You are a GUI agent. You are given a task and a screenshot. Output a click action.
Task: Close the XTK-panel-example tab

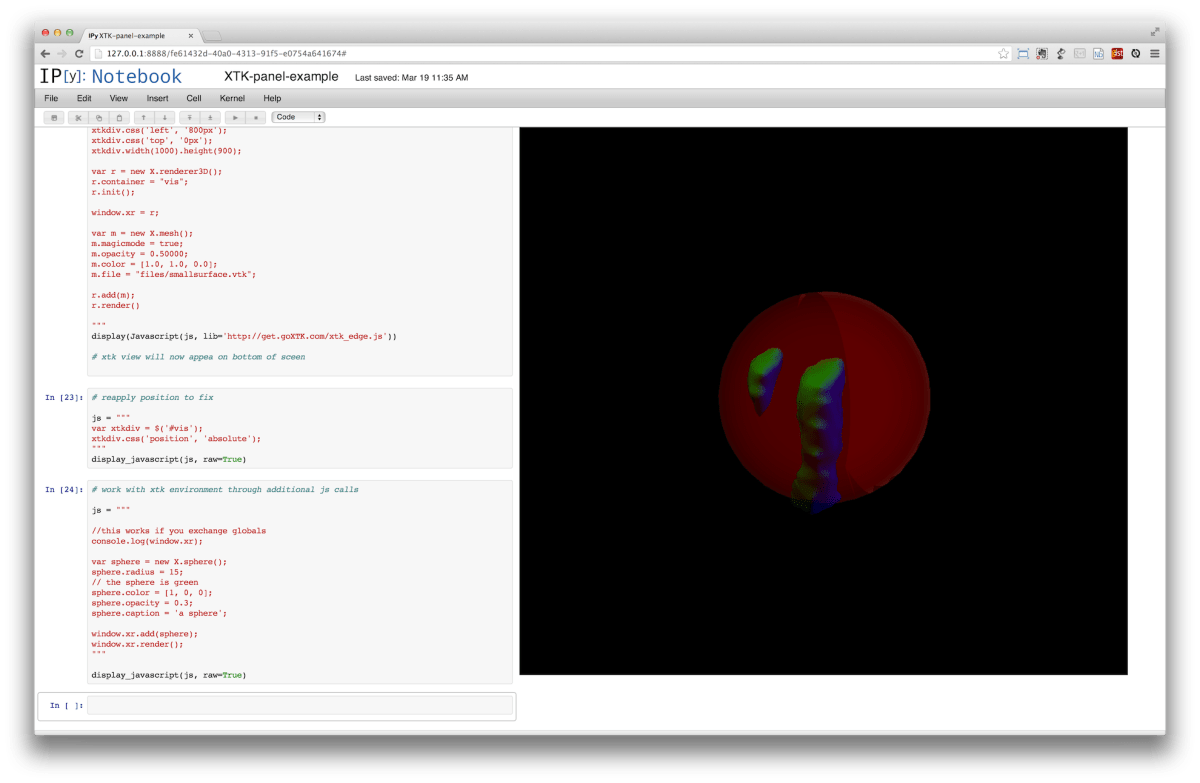(x=191, y=35)
